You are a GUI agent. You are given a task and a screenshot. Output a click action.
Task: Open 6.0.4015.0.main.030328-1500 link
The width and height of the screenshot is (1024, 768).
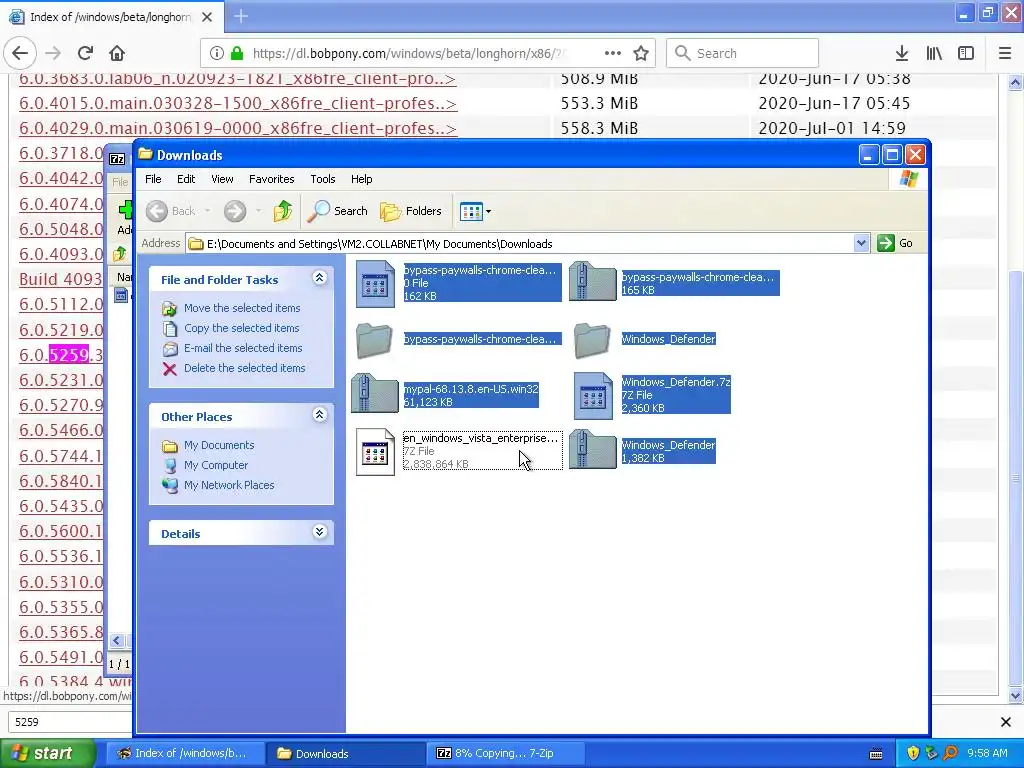click(238, 103)
